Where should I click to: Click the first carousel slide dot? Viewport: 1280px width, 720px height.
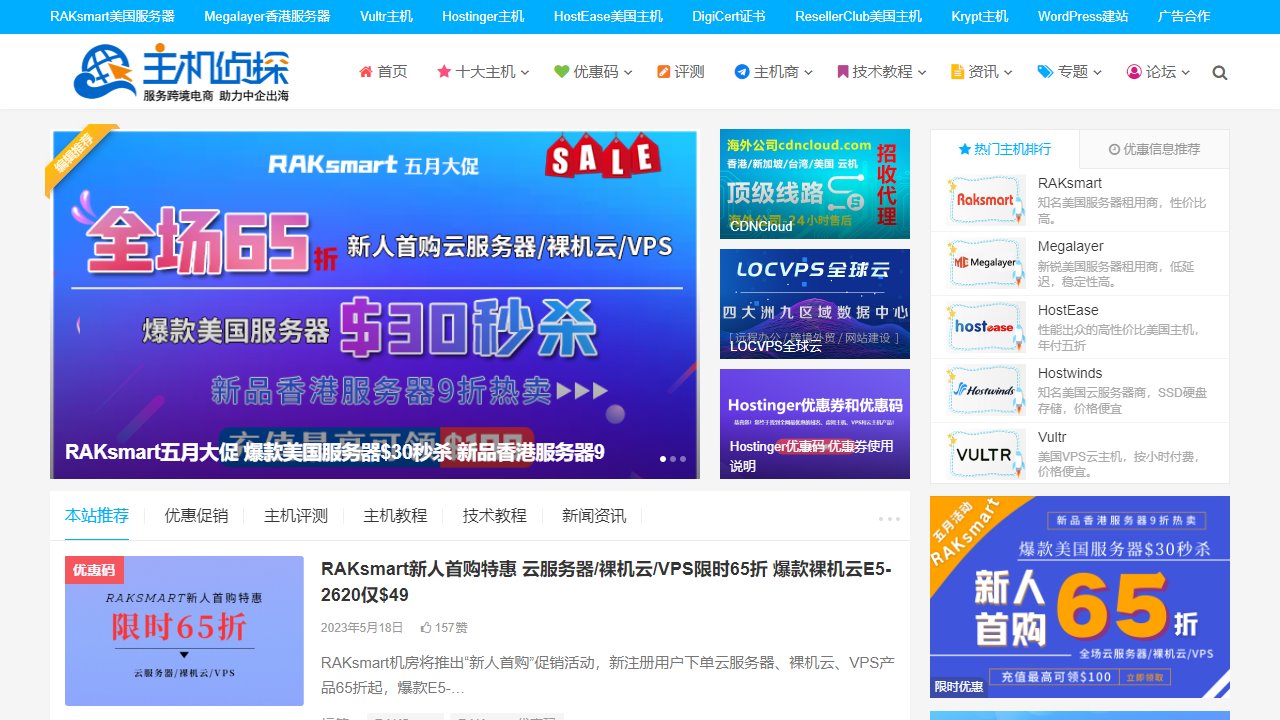662,459
